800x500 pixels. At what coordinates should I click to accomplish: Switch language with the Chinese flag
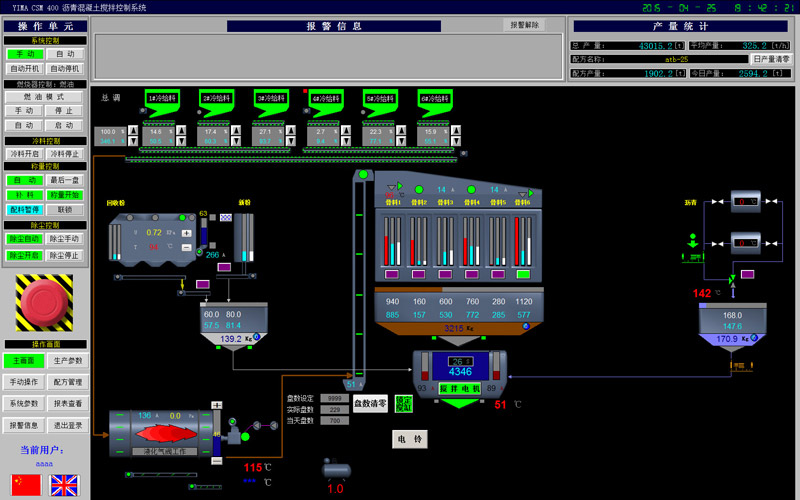click(25, 485)
